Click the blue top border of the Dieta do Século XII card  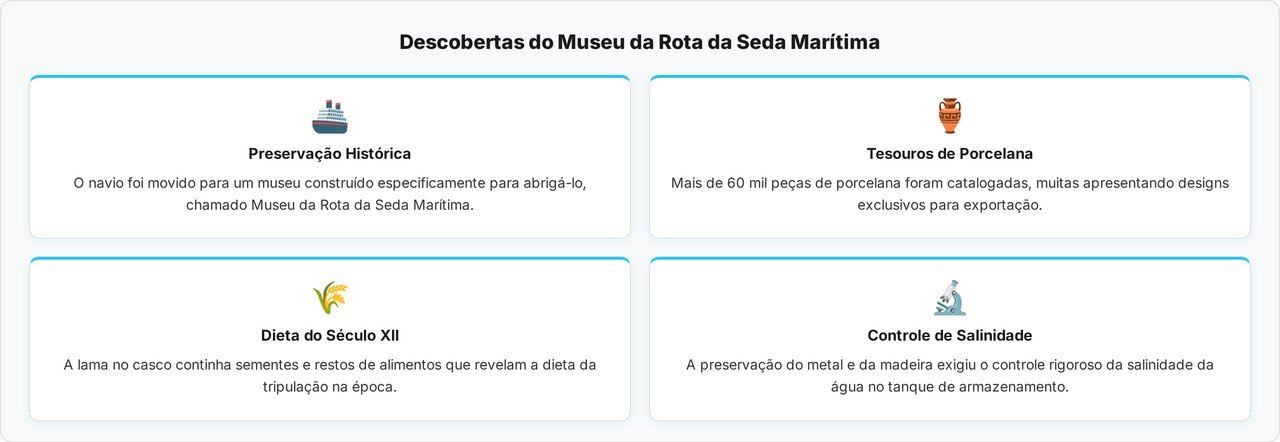tap(329, 259)
